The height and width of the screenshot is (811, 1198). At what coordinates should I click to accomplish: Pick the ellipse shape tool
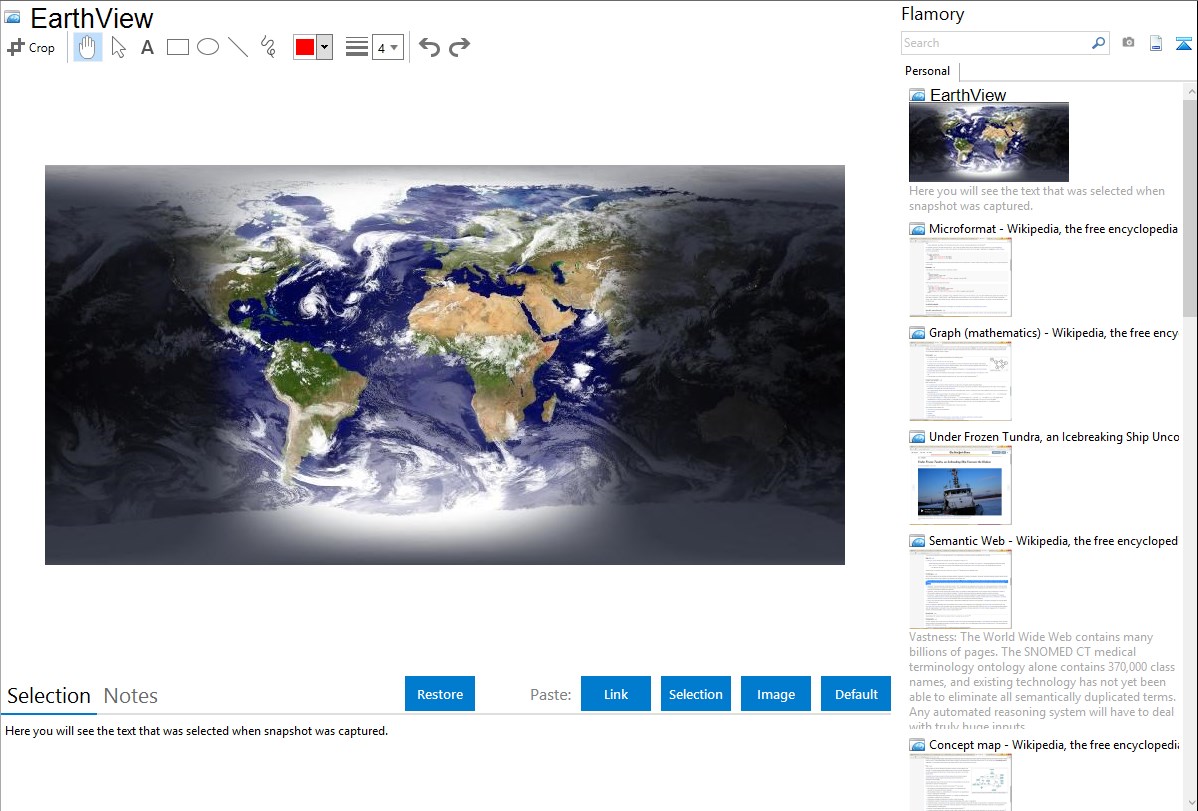(x=208, y=47)
